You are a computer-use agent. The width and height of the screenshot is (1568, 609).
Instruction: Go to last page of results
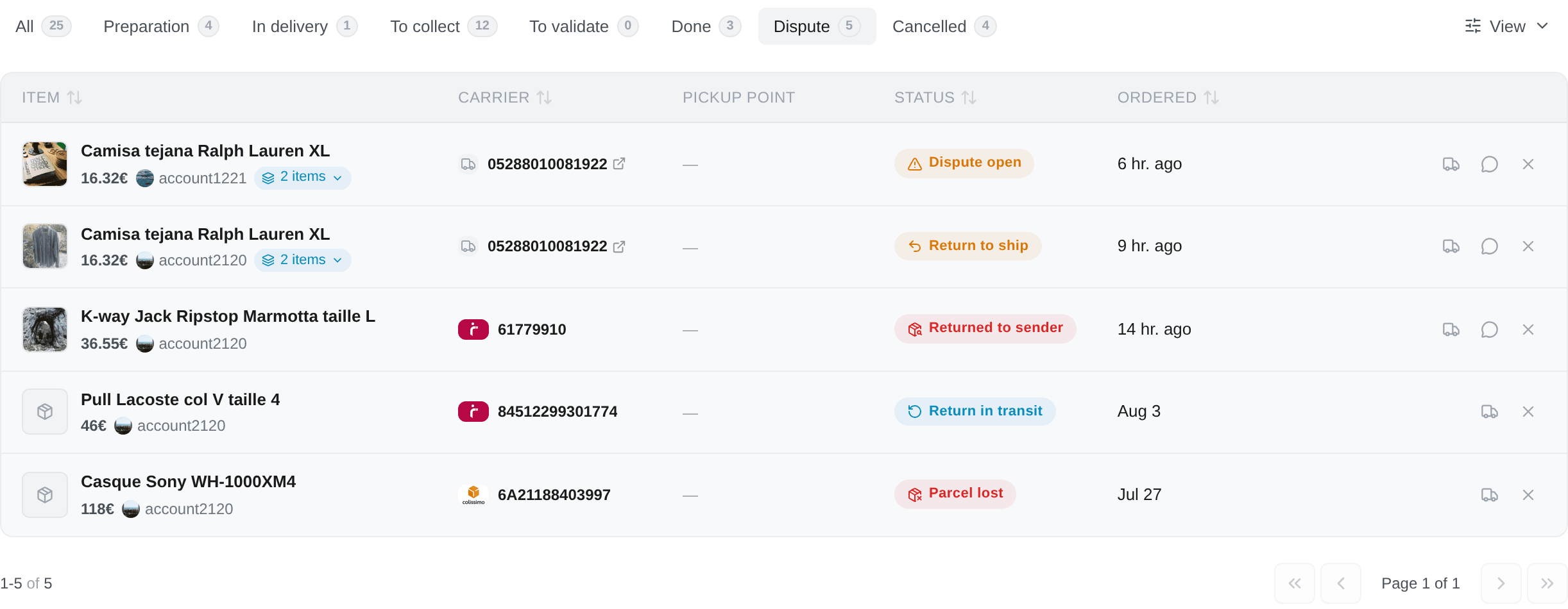[1547, 583]
